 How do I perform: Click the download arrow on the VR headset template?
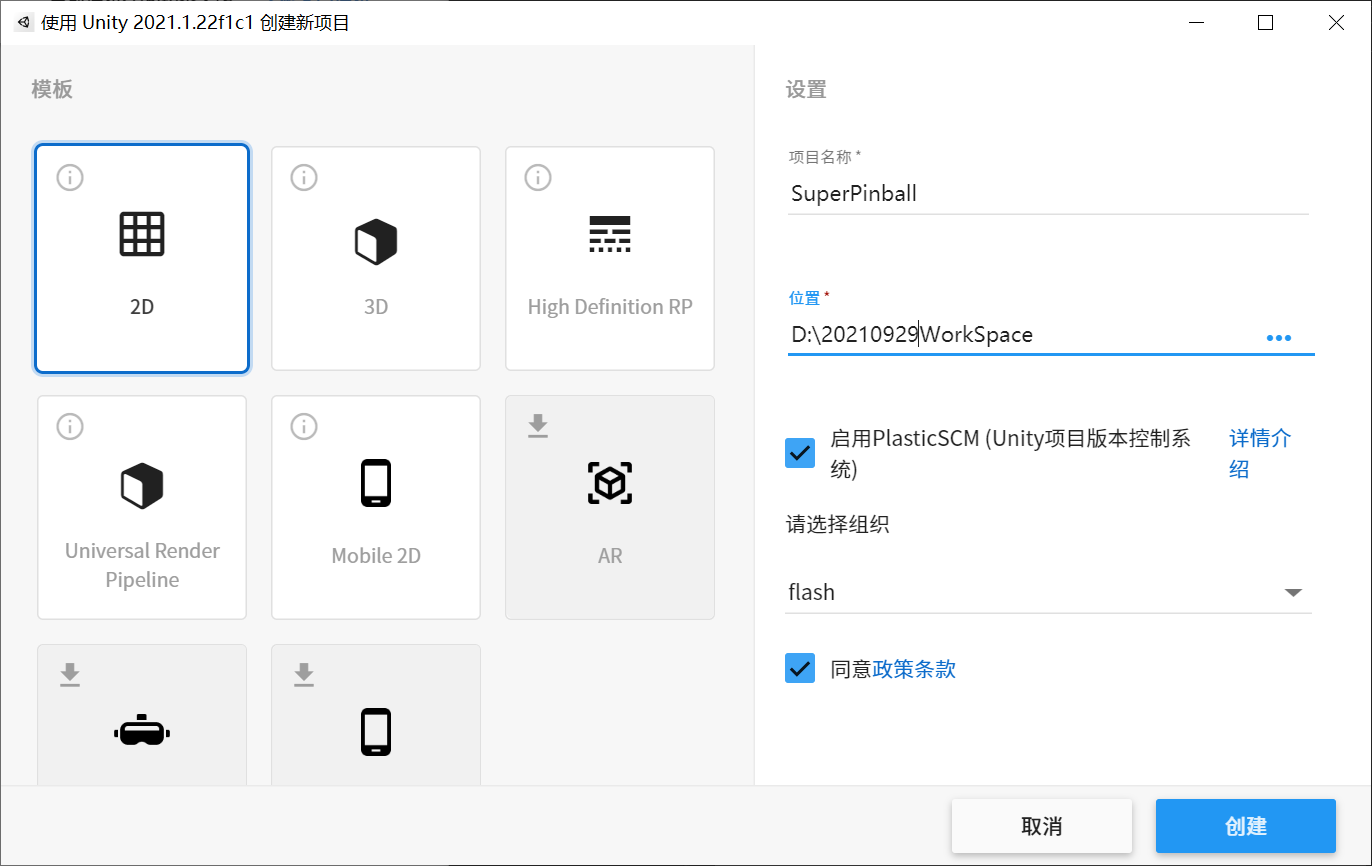(70, 676)
